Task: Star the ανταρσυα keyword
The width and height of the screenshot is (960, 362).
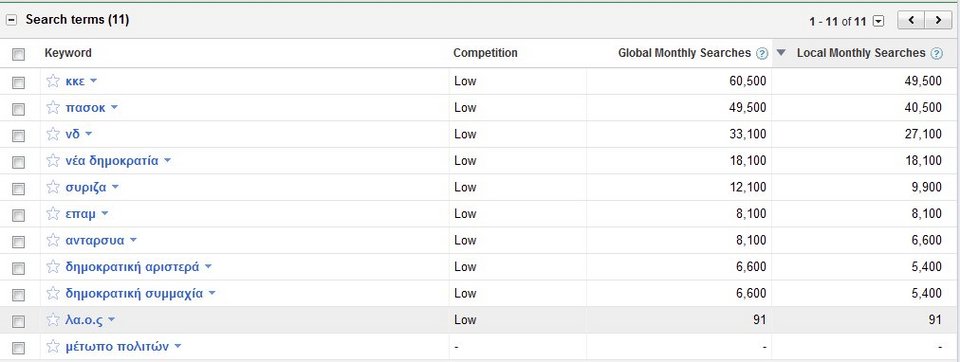Action: pyautogui.click(x=53, y=240)
